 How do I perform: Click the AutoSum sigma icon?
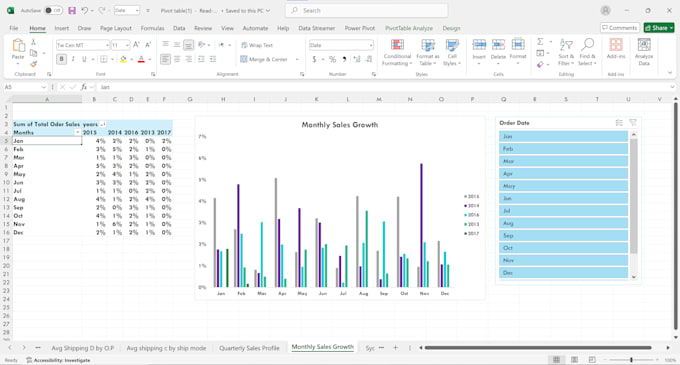coord(540,42)
